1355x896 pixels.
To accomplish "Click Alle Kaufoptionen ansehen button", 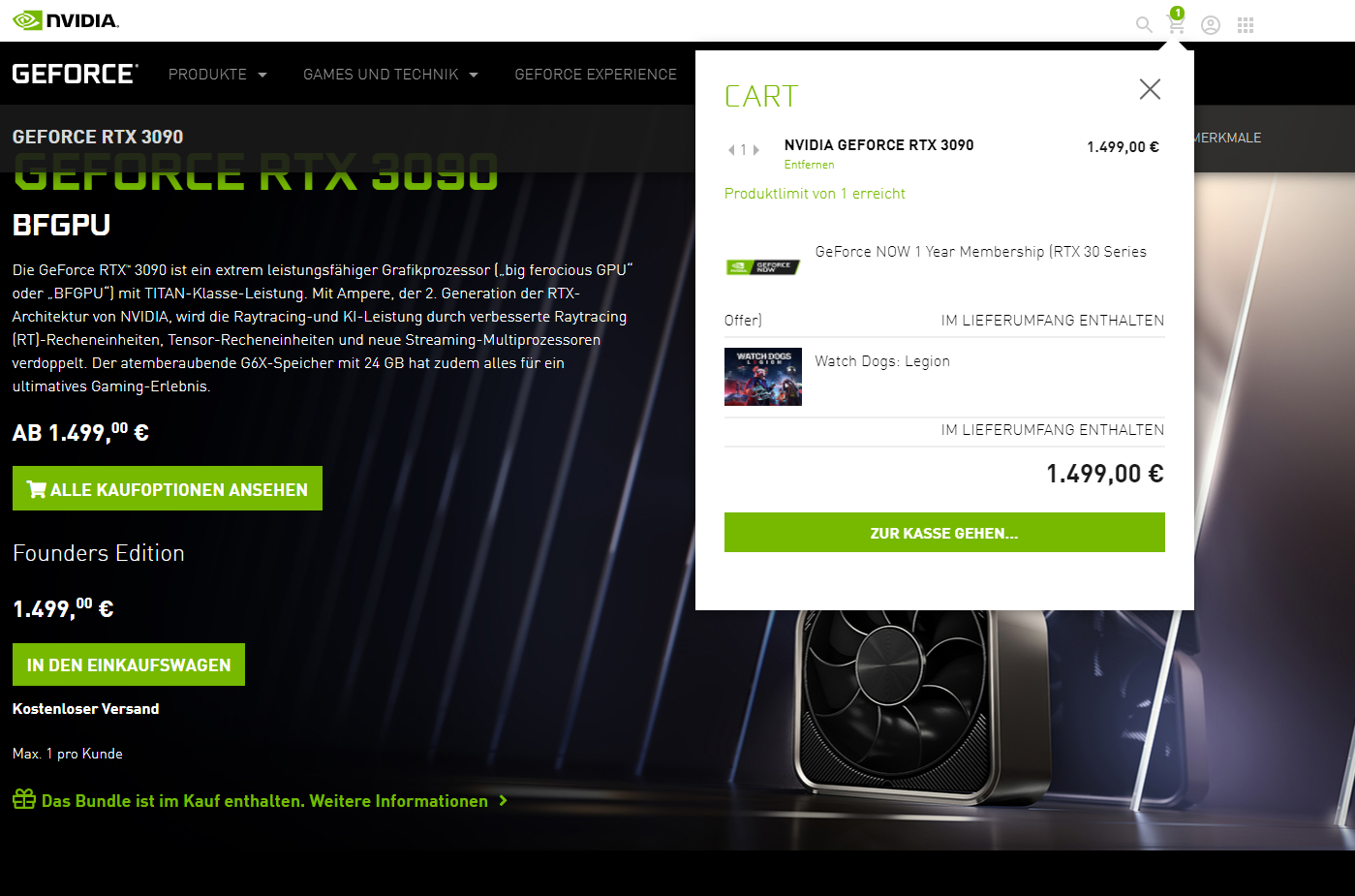I will 168,488.
